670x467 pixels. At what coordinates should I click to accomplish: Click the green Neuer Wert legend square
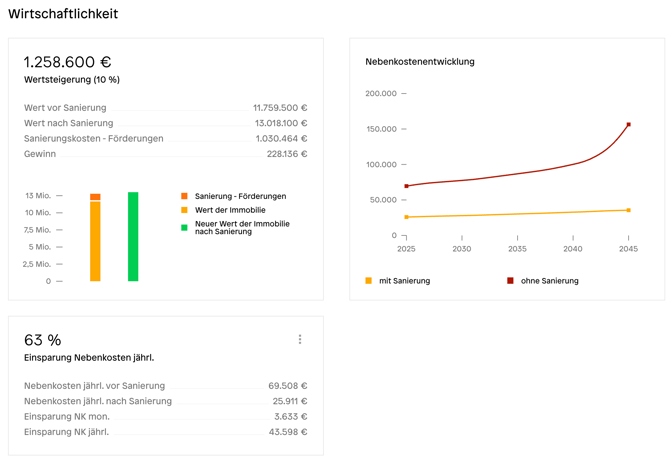click(x=185, y=228)
